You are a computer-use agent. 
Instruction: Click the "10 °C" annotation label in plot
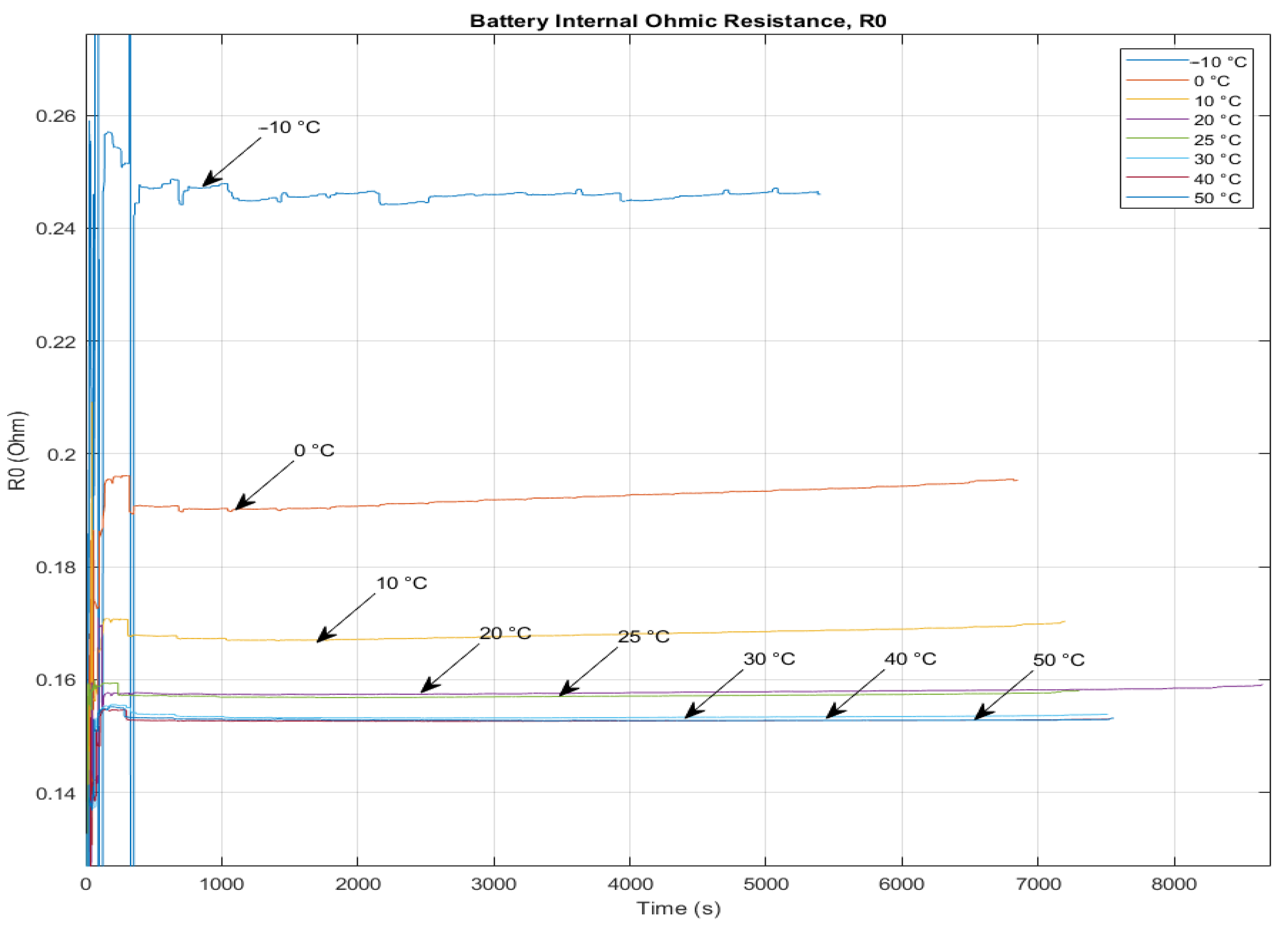pyautogui.click(x=402, y=583)
